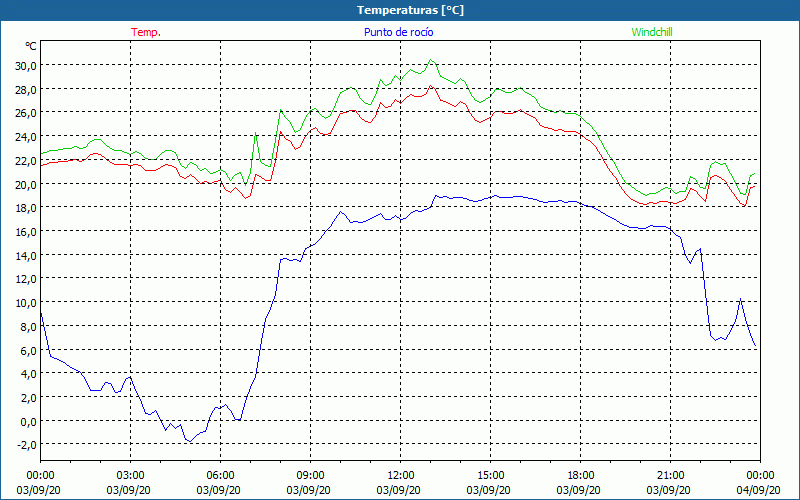Click the '0,0' y-axis value

(x=29, y=421)
